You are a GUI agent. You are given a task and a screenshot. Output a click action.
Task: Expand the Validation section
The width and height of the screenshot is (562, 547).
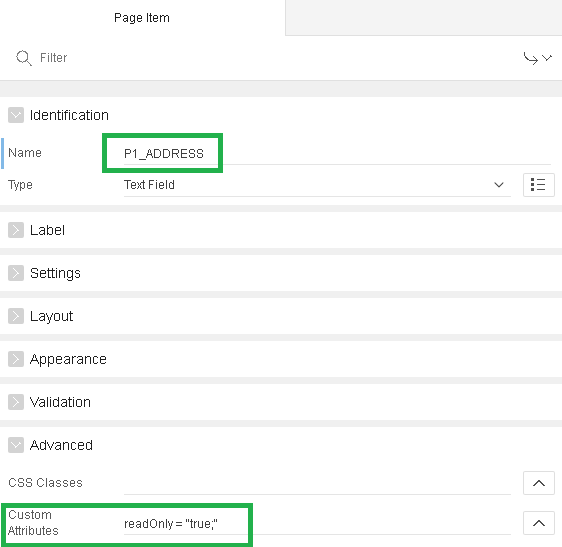pos(16,402)
